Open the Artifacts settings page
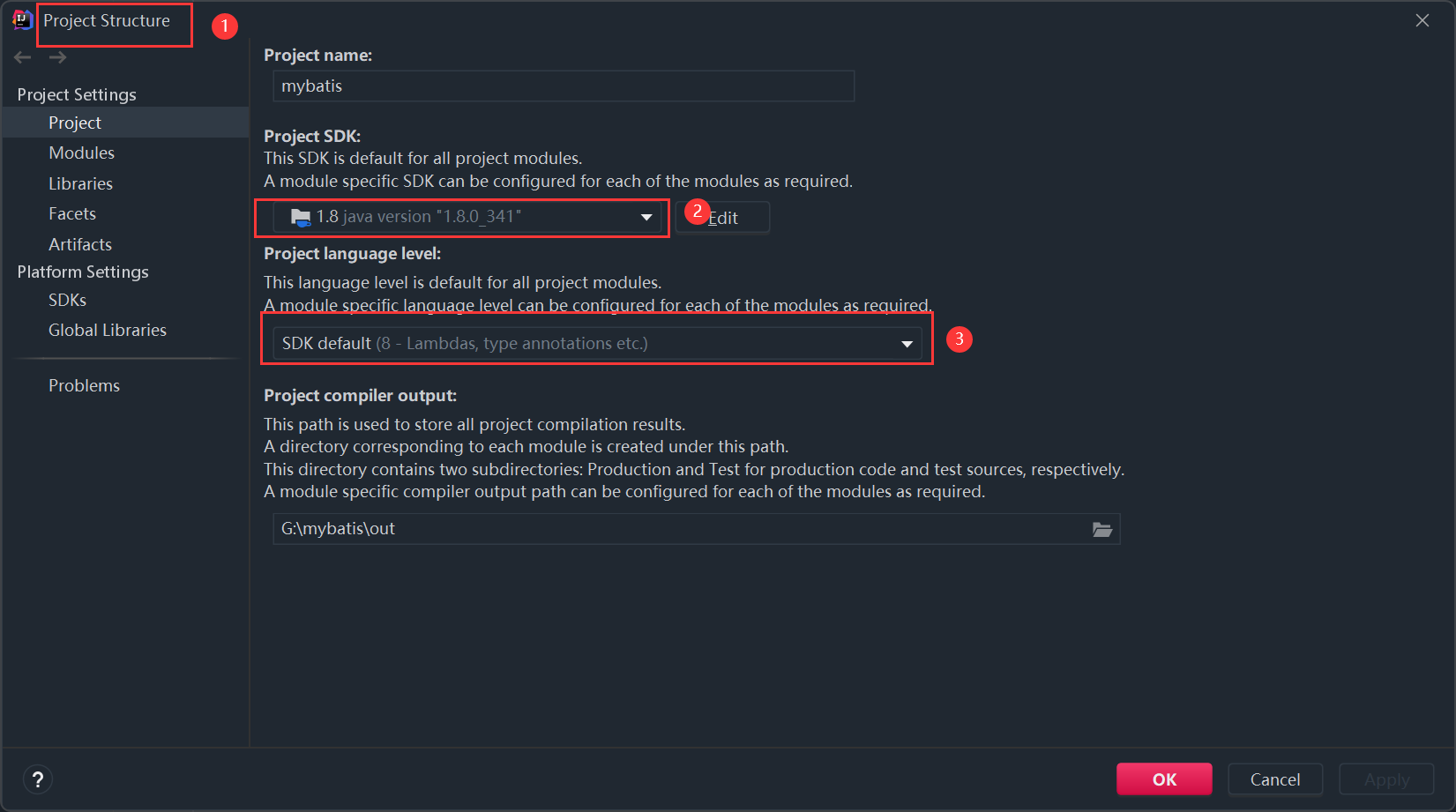This screenshot has width=1456, height=812. click(x=80, y=244)
